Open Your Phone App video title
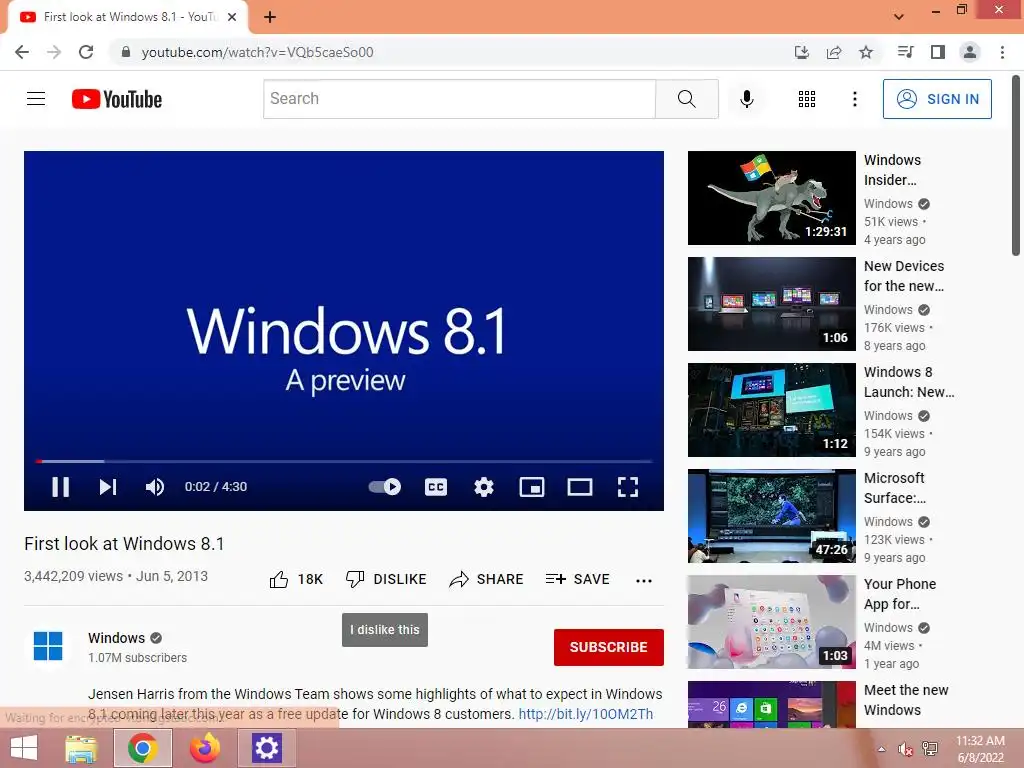The image size is (1024, 768). click(x=900, y=594)
